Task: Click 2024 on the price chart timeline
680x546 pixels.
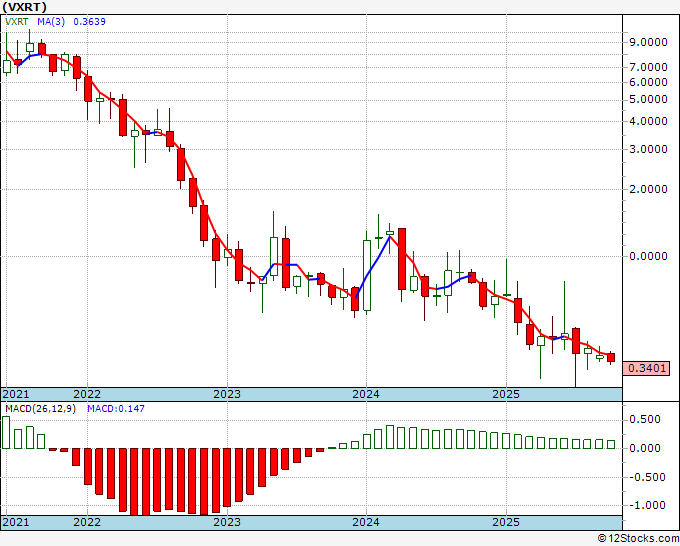Action: click(x=366, y=394)
